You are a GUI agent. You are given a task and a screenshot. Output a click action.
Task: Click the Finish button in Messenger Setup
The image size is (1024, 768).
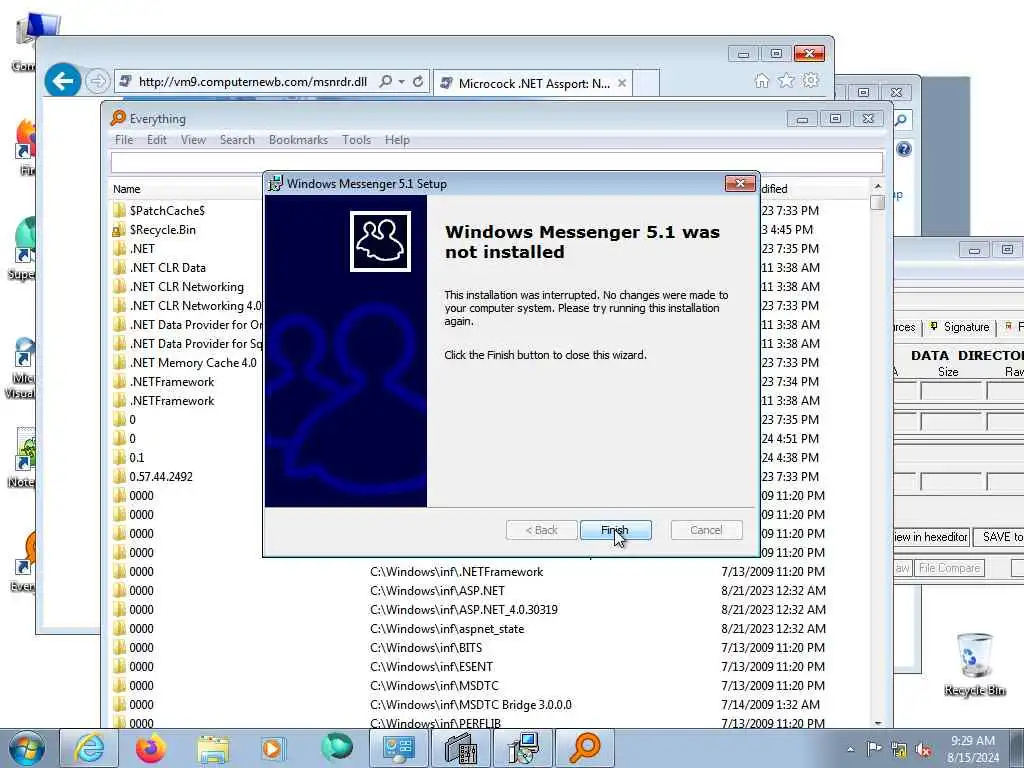coord(615,530)
